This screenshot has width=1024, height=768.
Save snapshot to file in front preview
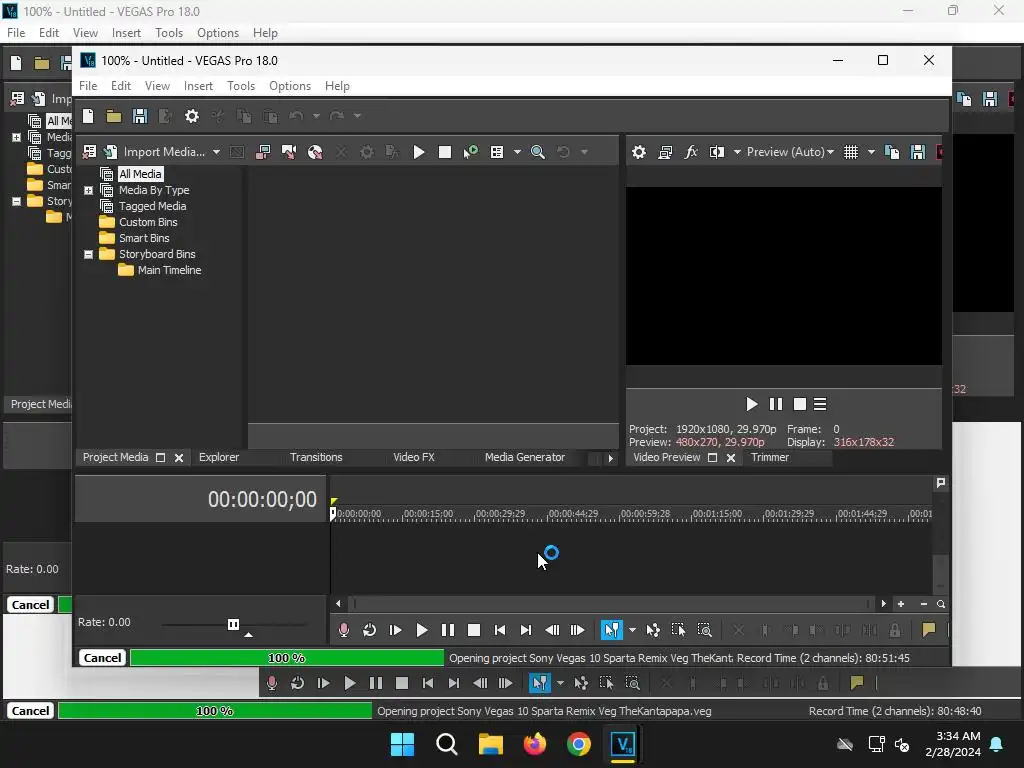(918, 152)
